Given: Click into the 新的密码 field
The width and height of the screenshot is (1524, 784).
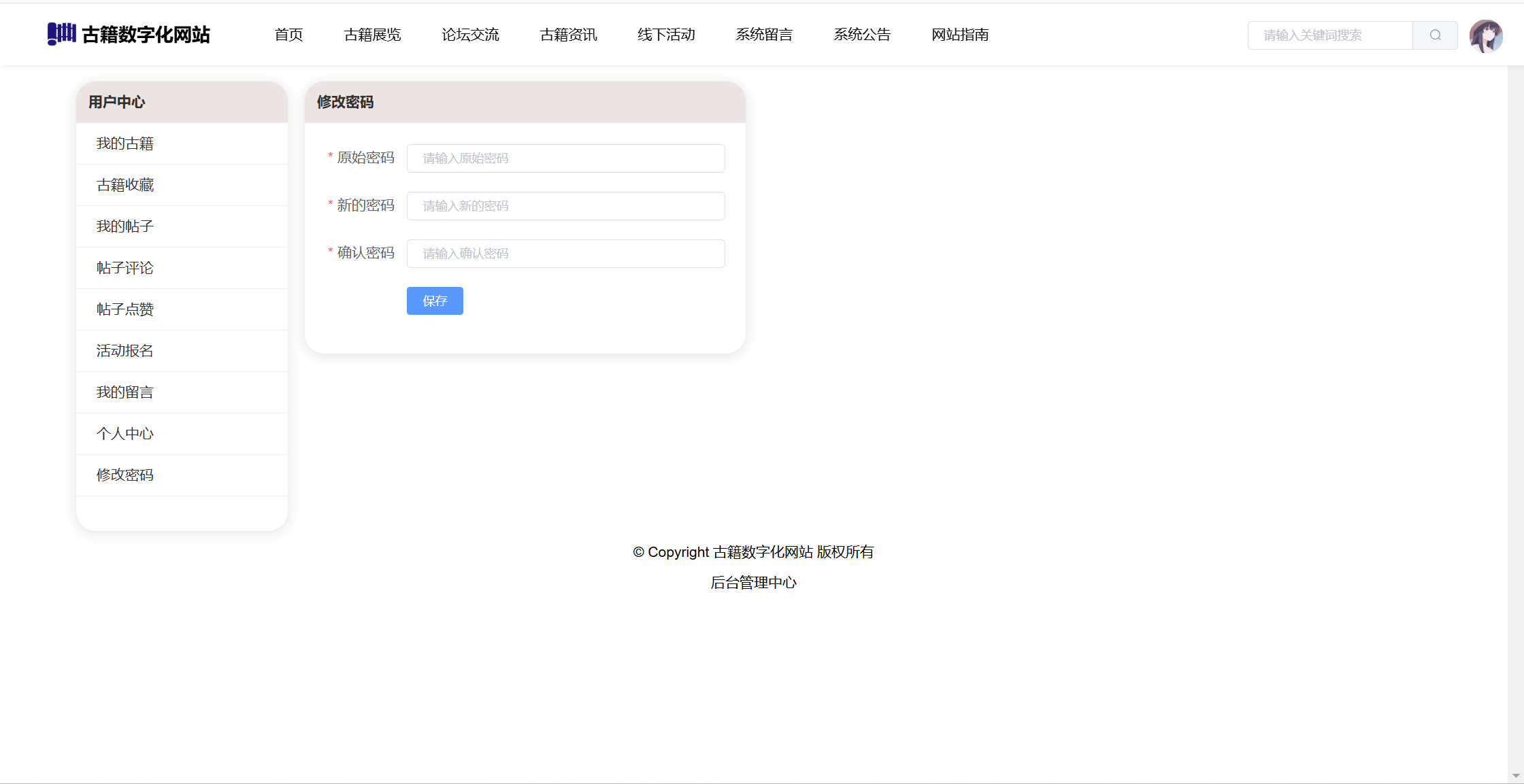Looking at the screenshot, I should (565, 206).
